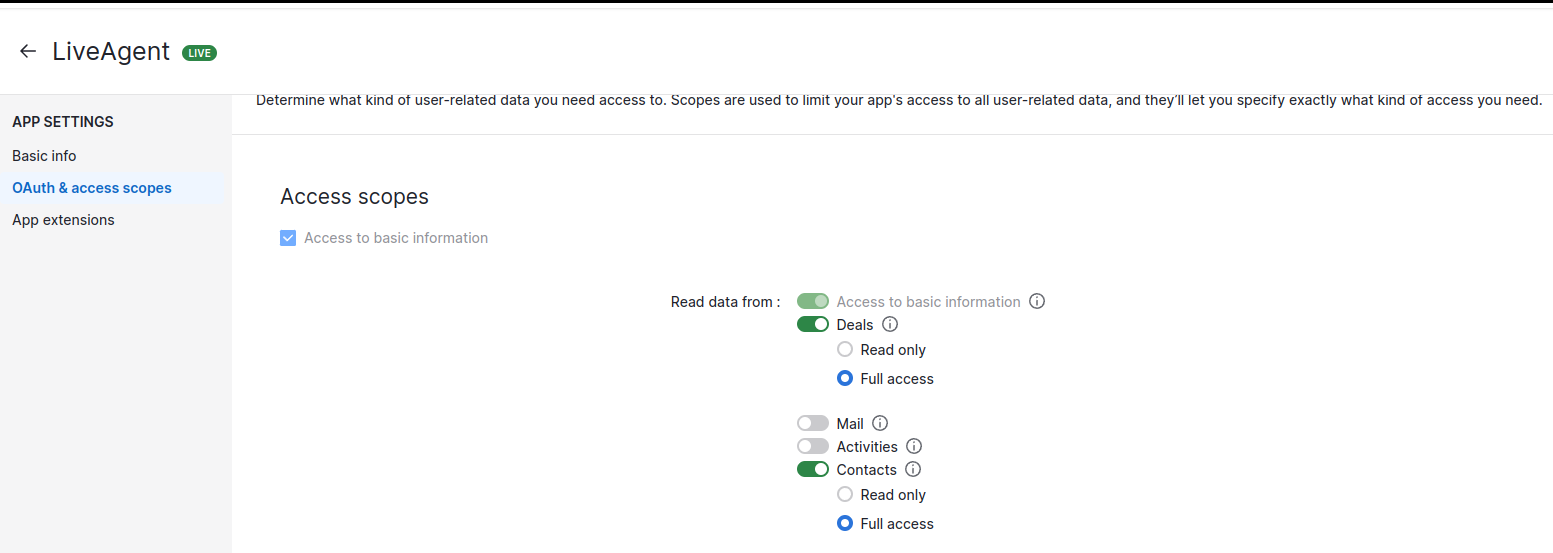This screenshot has height=553, width=1553.
Task: Click the green LIVE status badge
Action: point(199,53)
